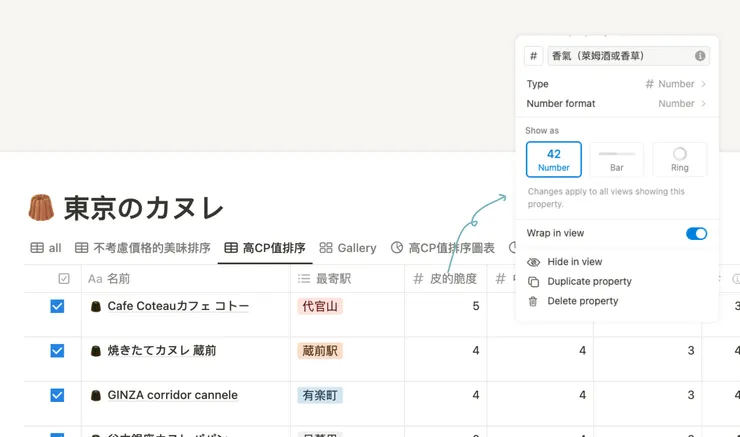This screenshot has height=437, width=740.
Task: Click the canelé page icon by the title
Action: coord(41,208)
